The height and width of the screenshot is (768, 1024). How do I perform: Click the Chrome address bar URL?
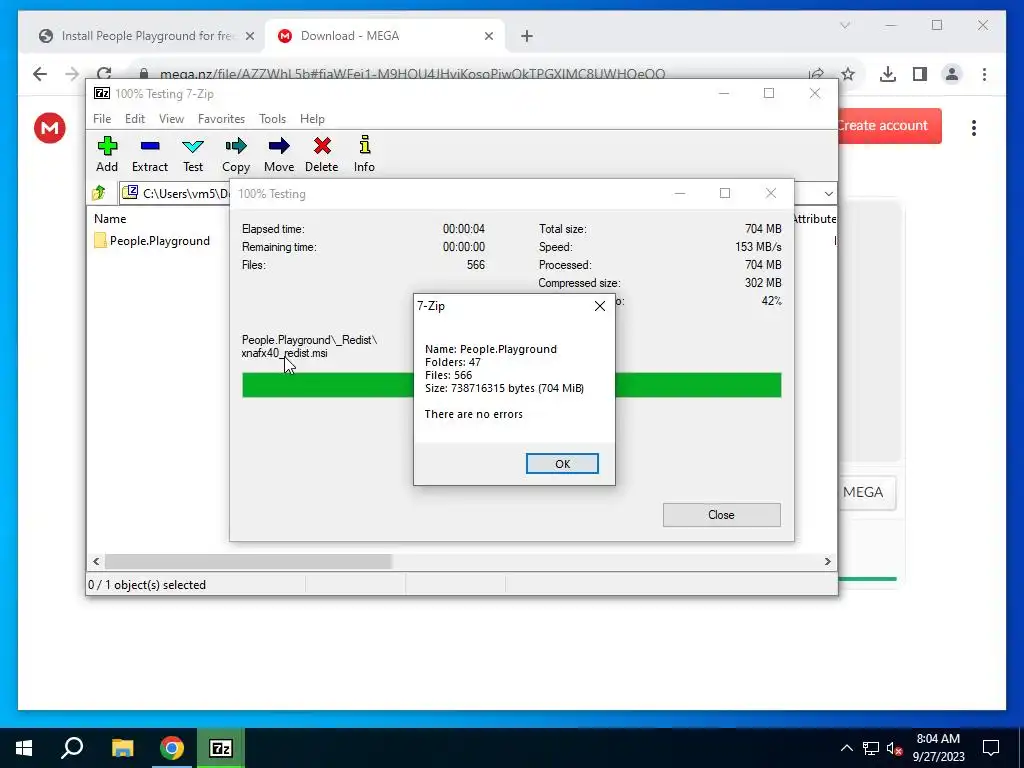[x=413, y=74]
